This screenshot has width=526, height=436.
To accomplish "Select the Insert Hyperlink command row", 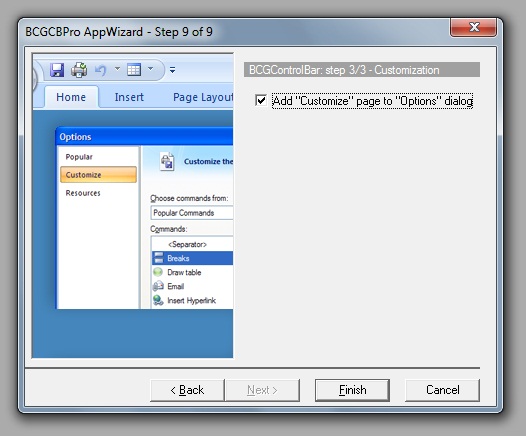I will pyautogui.click(x=192, y=301).
